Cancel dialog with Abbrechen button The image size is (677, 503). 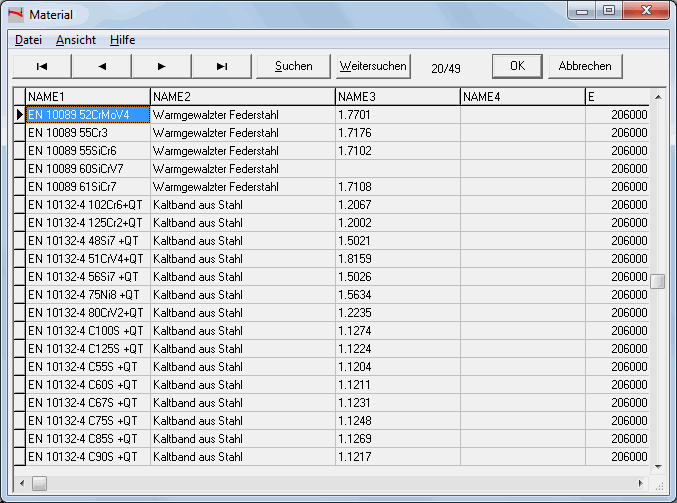tap(585, 66)
